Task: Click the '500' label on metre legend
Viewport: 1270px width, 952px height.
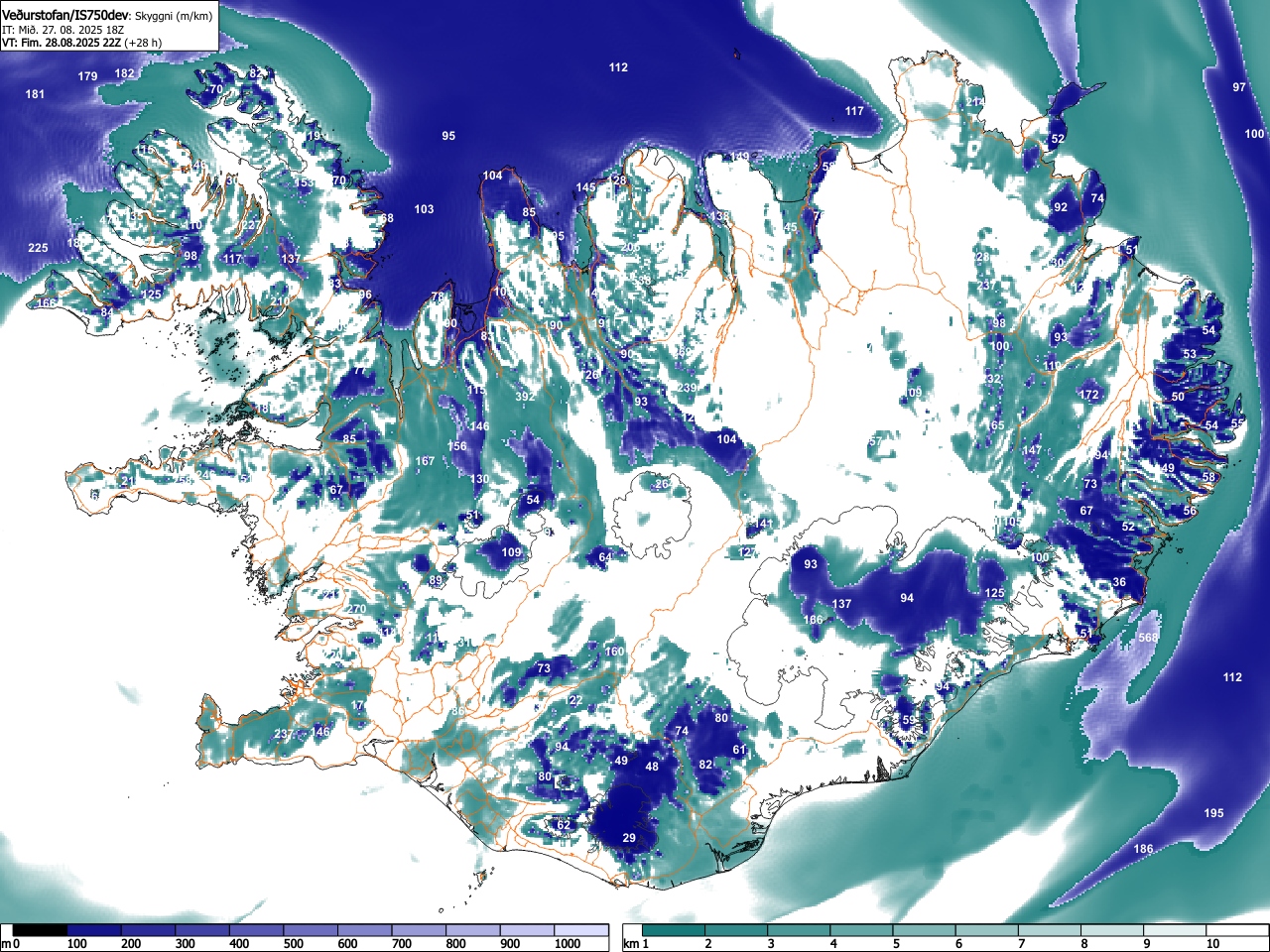Action: pyautogui.click(x=293, y=944)
